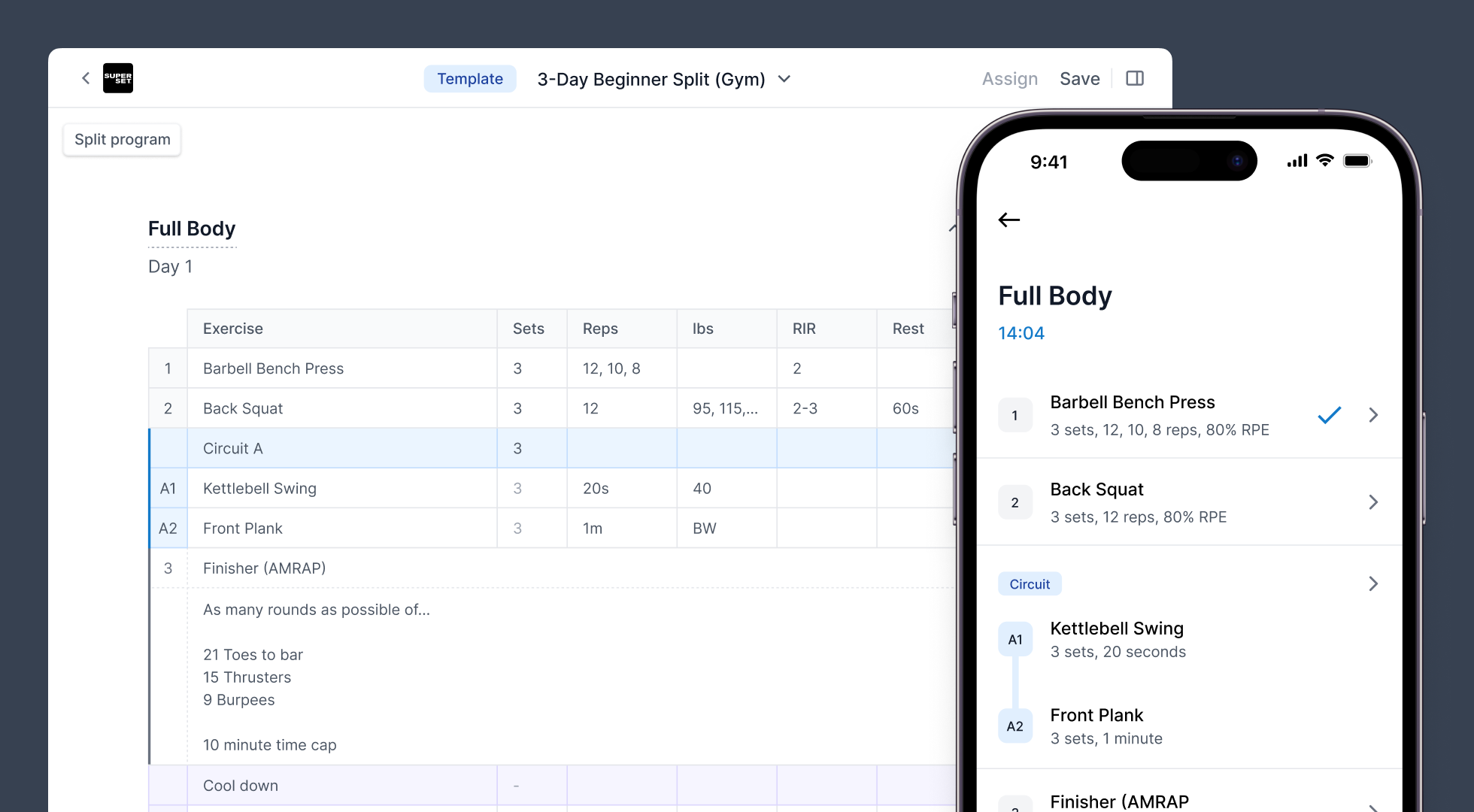The height and width of the screenshot is (812, 1474).
Task: Select the Template tab label
Action: (470, 79)
